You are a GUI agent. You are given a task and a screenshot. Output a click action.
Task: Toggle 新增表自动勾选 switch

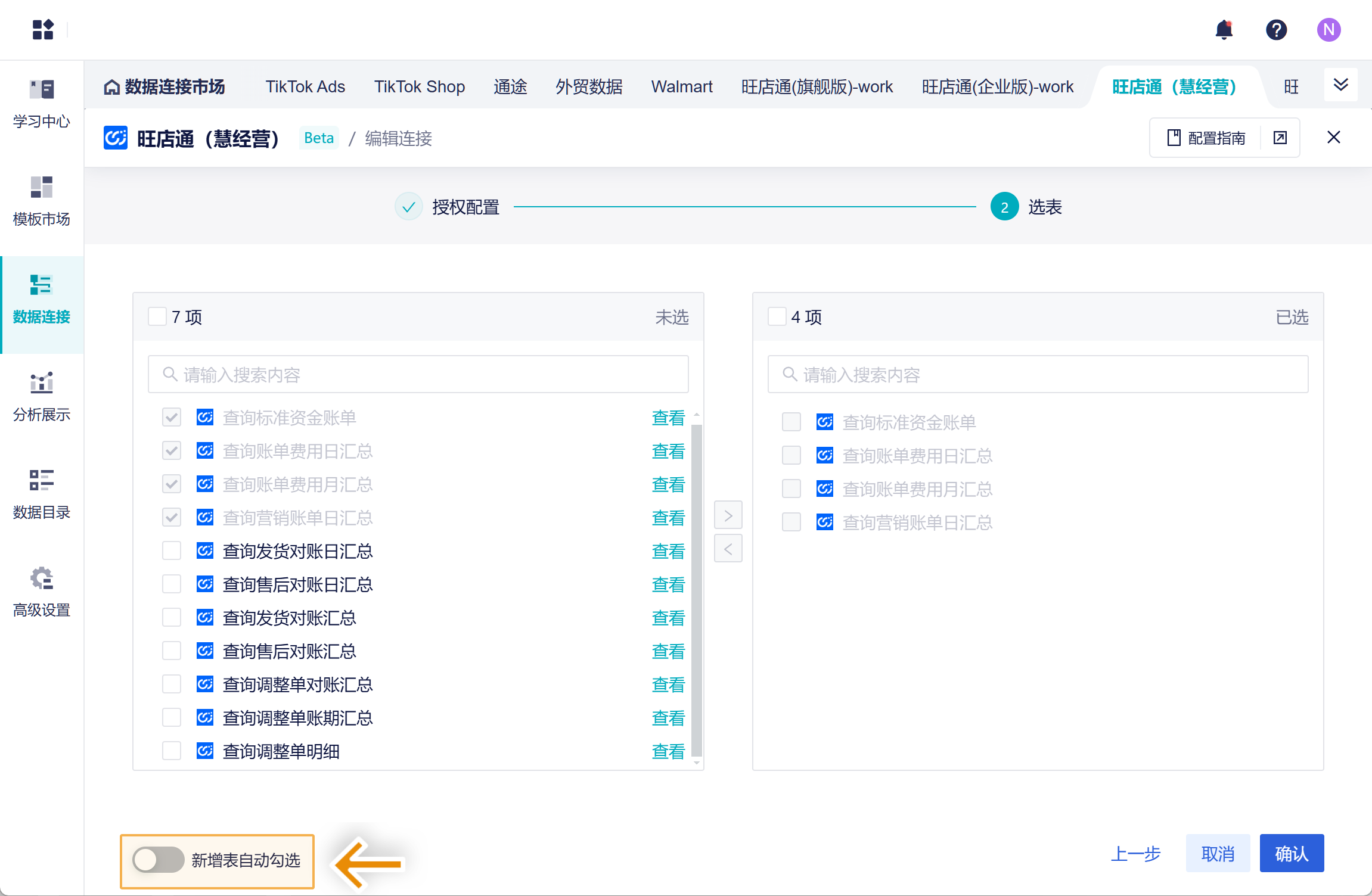click(x=158, y=860)
